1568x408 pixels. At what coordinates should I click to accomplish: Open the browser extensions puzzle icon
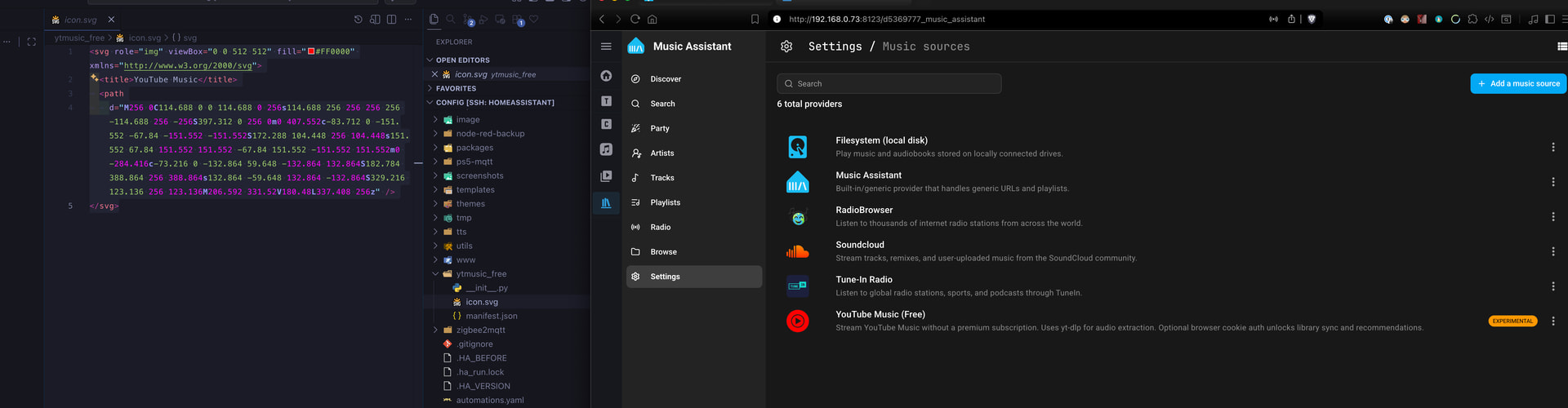point(1472,20)
